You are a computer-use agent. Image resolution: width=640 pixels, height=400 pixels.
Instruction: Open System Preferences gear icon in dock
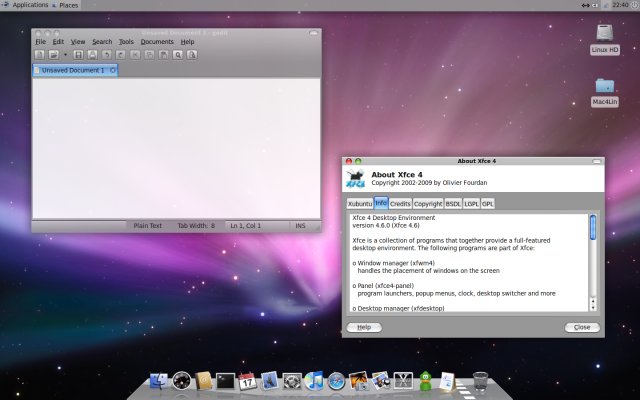[292, 381]
